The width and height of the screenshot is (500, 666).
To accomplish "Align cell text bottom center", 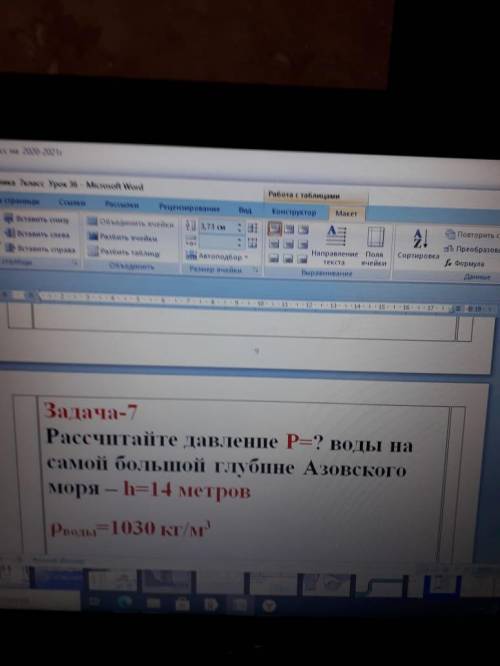I will (x=289, y=258).
